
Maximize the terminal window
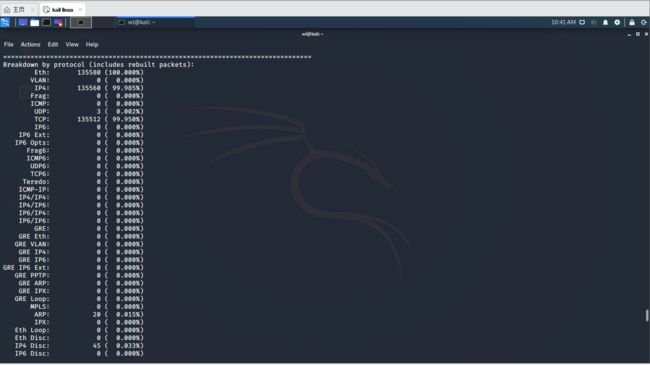(x=638, y=34)
